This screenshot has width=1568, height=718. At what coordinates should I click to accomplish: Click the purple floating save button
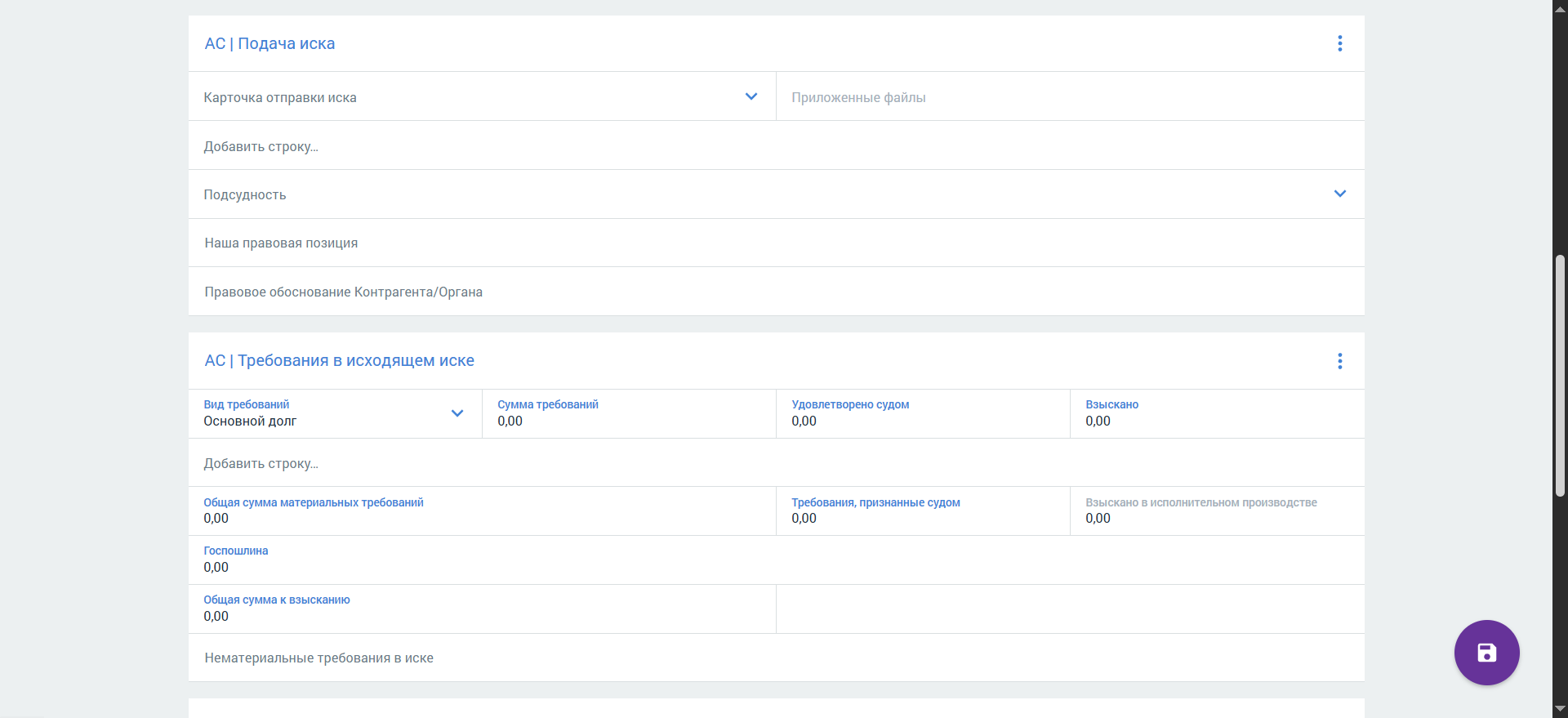(1486, 653)
